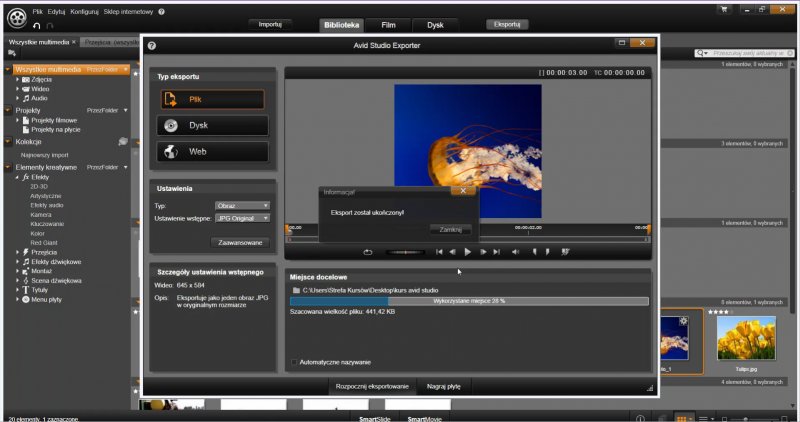Jump to the start of the clip

point(437,253)
